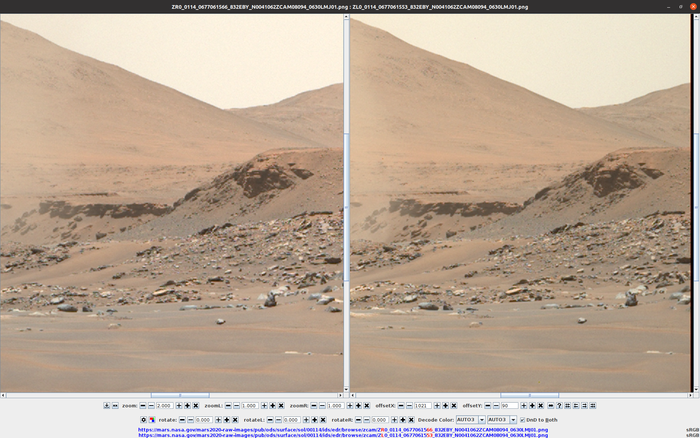Click into the zoom value field showing 2.000
Image resolution: width=700 pixels, height=438 pixels.
point(164,406)
